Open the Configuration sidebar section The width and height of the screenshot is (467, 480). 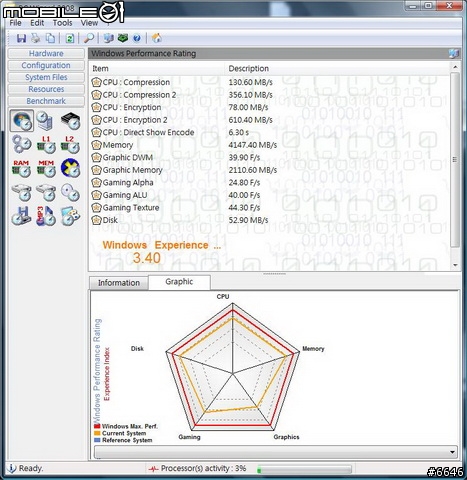[x=46, y=65]
